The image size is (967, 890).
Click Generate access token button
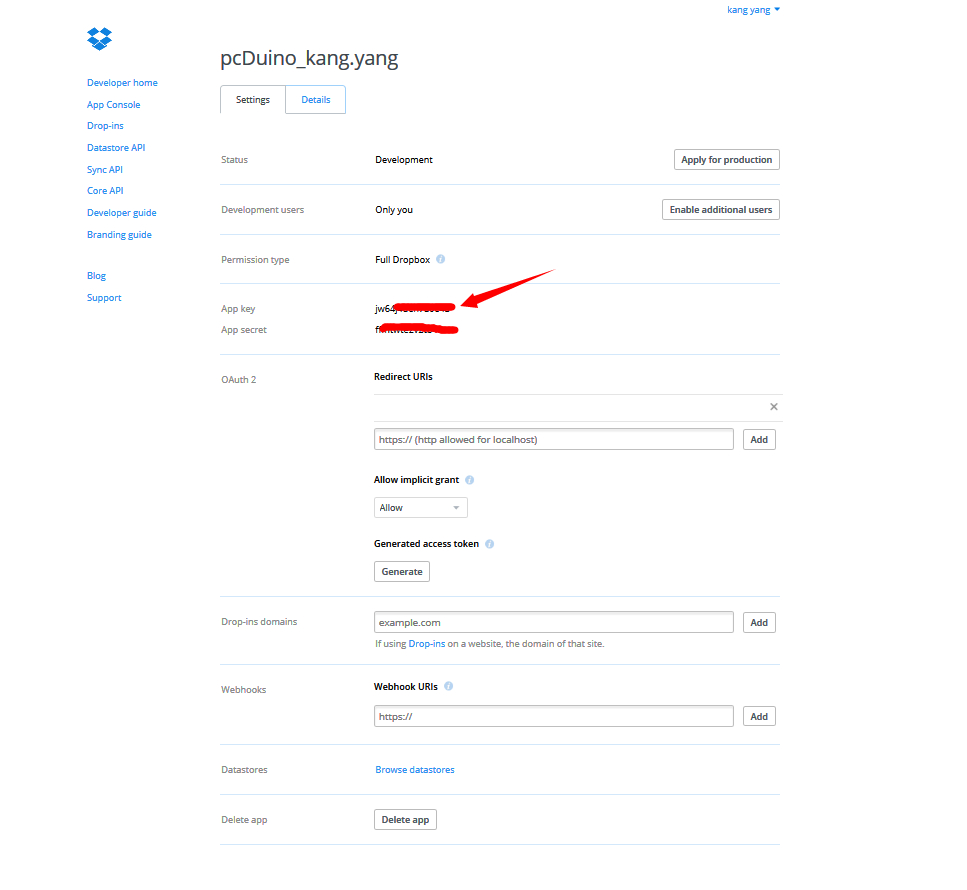click(x=402, y=572)
